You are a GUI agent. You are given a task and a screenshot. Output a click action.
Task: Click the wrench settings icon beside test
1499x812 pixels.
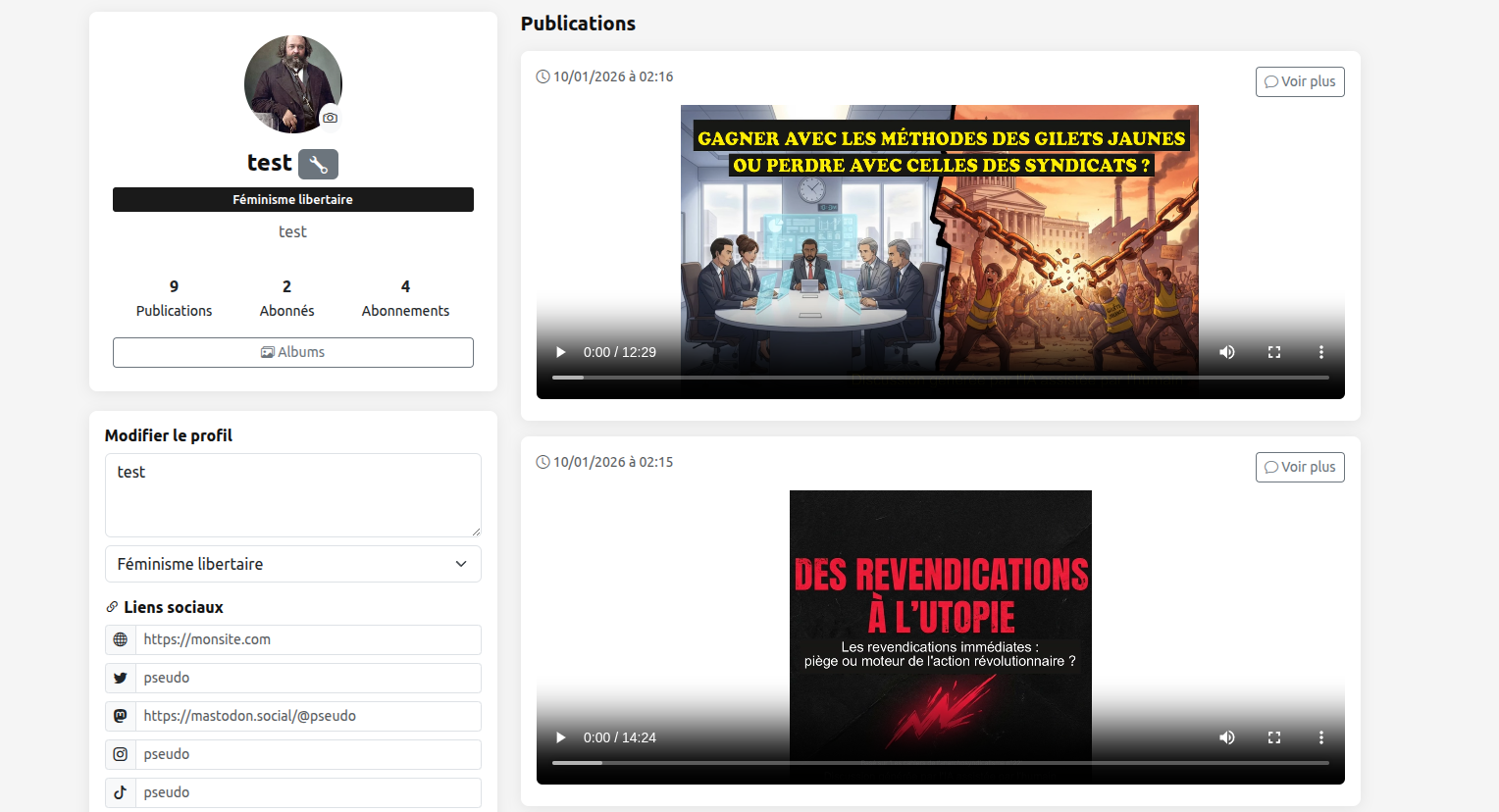(x=318, y=164)
